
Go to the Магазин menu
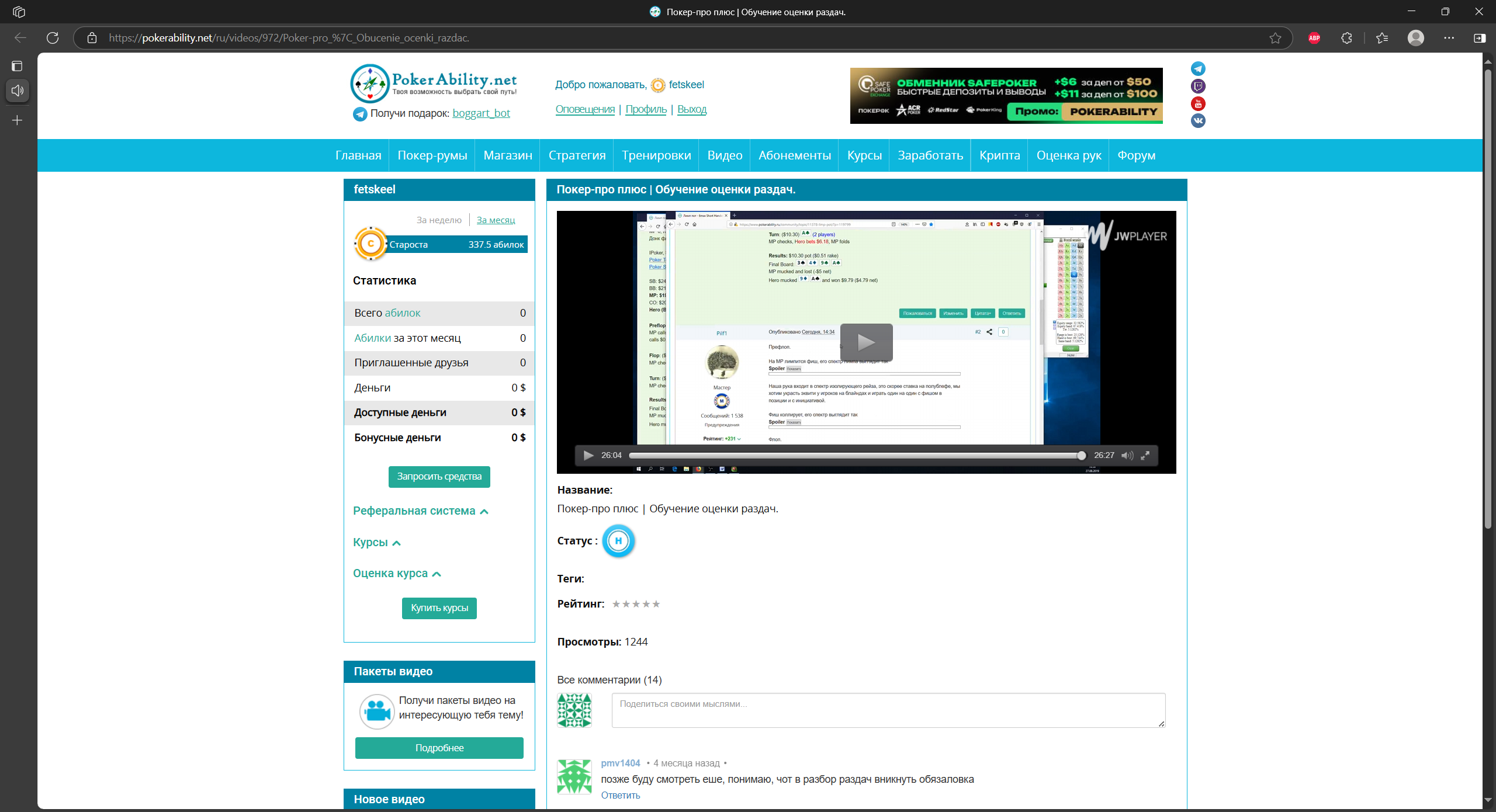pos(508,155)
